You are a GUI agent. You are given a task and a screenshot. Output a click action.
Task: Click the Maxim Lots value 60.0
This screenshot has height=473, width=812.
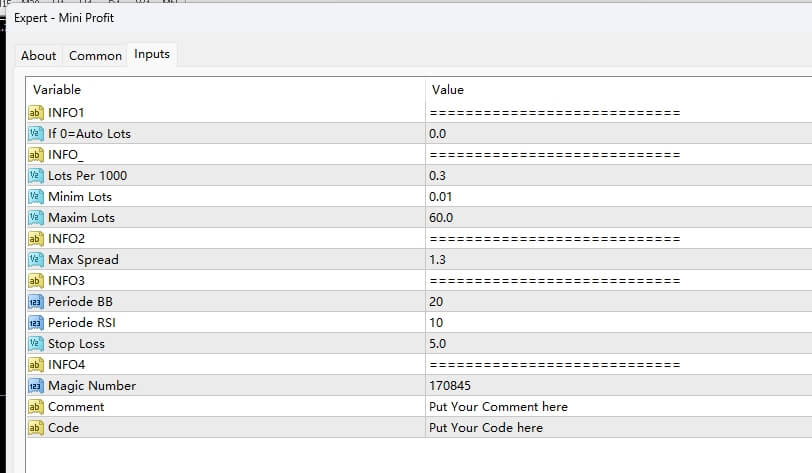(x=441, y=217)
